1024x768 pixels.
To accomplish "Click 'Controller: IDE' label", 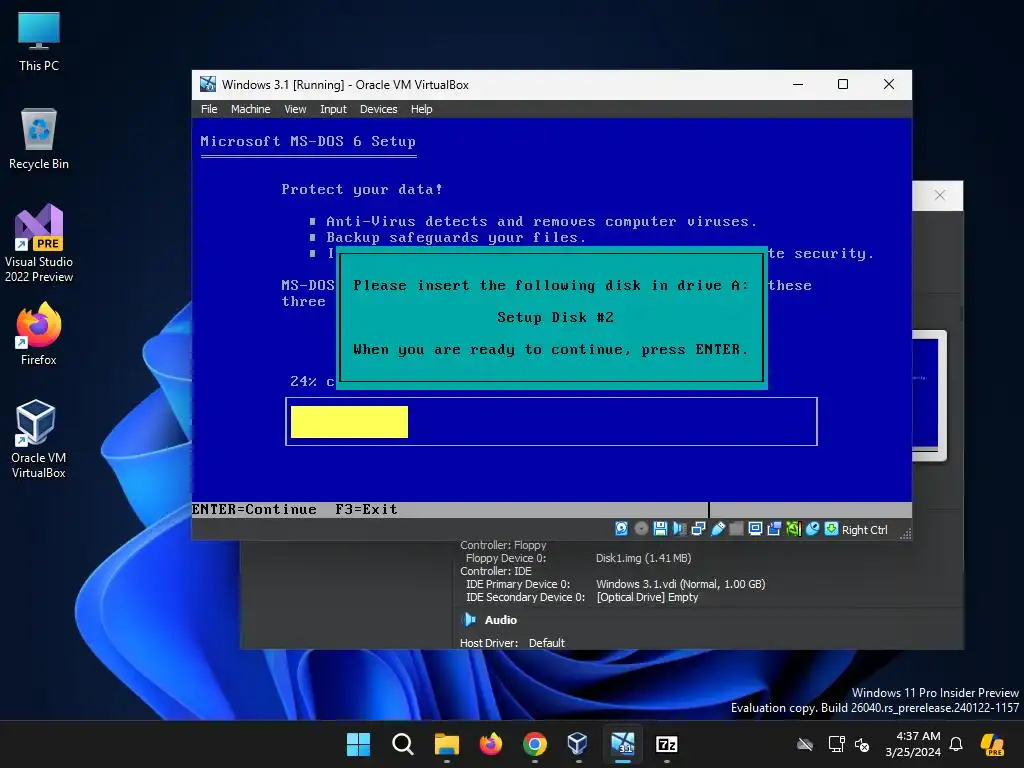I will [x=496, y=571].
